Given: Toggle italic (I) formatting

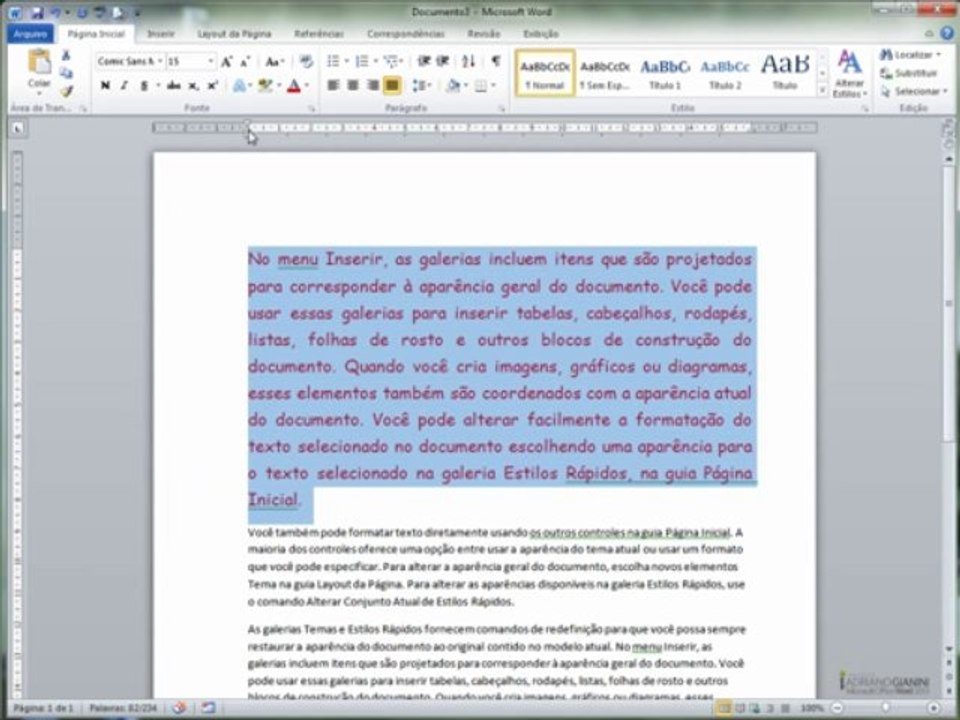Looking at the screenshot, I should pyautogui.click(x=124, y=86).
